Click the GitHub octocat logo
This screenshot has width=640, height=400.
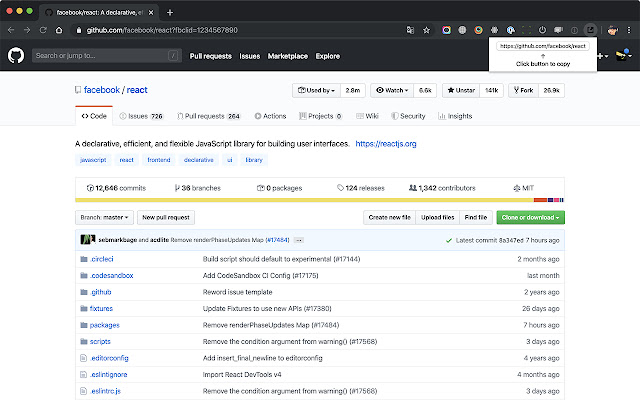click(x=16, y=56)
